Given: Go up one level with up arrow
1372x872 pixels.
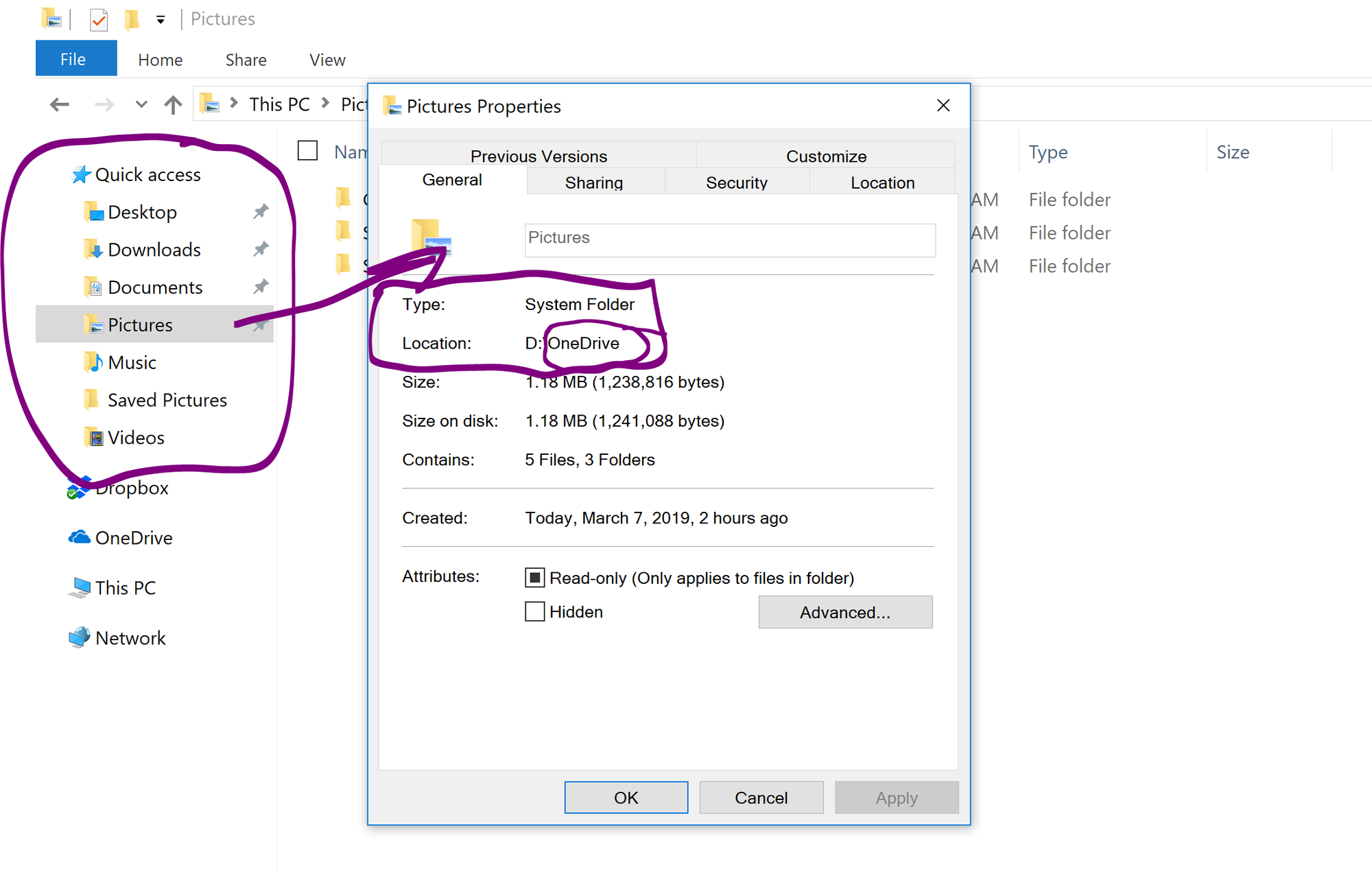Looking at the screenshot, I should [x=173, y=104].
